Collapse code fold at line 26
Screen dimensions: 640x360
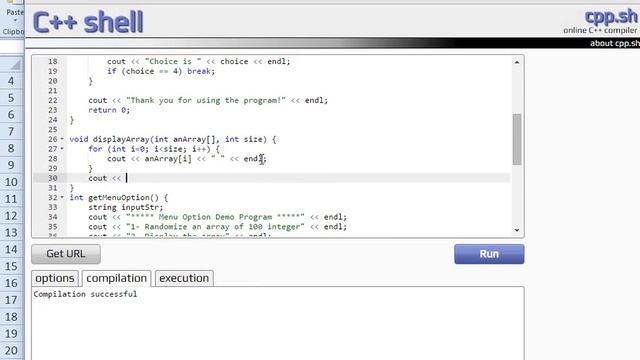(62, 139)
